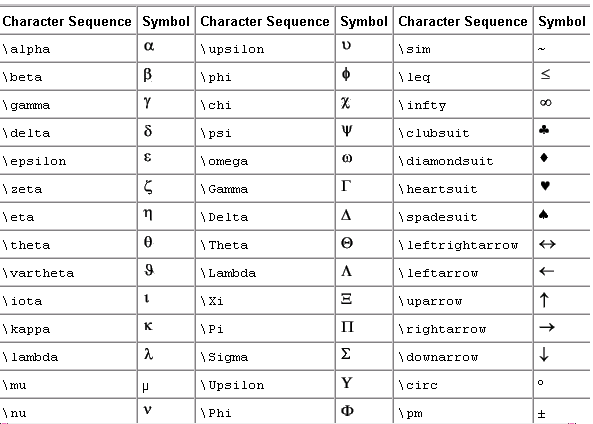Click the less-than-or-equal symbol
Image resolution: width=593 pixels, height=424 pixels.
tap(545, 74)
